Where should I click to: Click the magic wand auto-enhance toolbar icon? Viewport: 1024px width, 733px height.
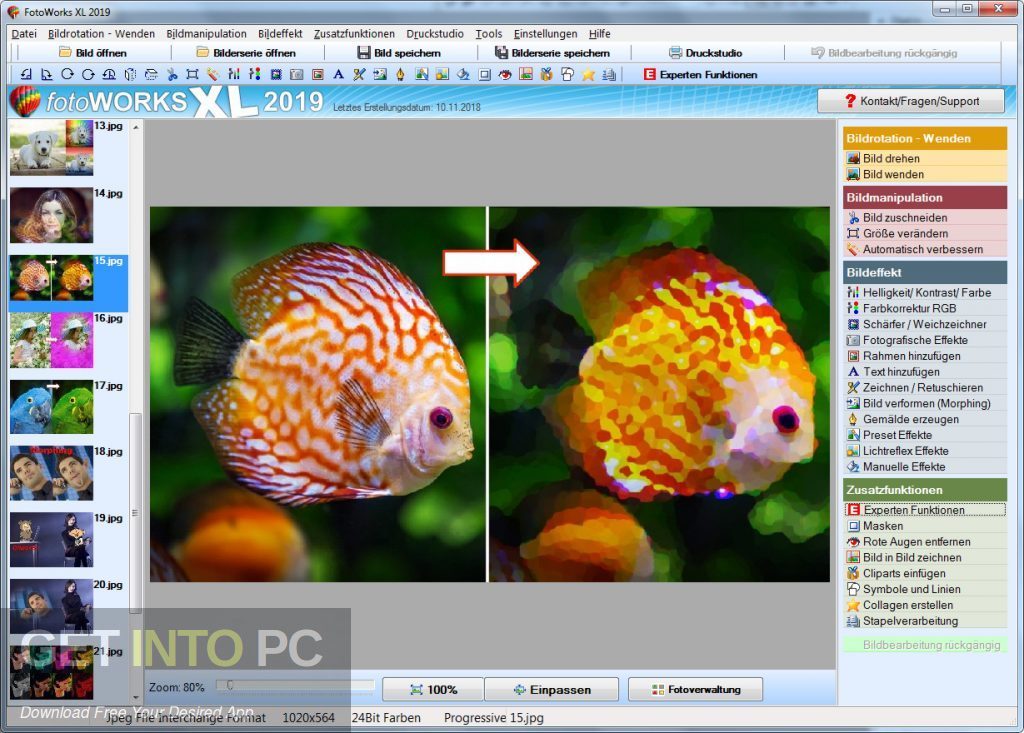point(213,74)
